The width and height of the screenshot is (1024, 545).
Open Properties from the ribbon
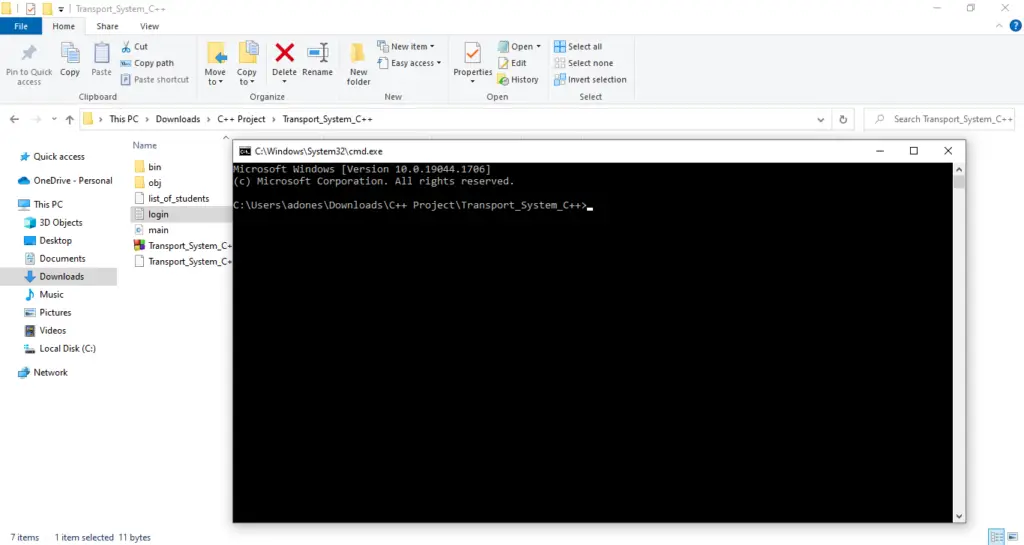pos(473,54)
